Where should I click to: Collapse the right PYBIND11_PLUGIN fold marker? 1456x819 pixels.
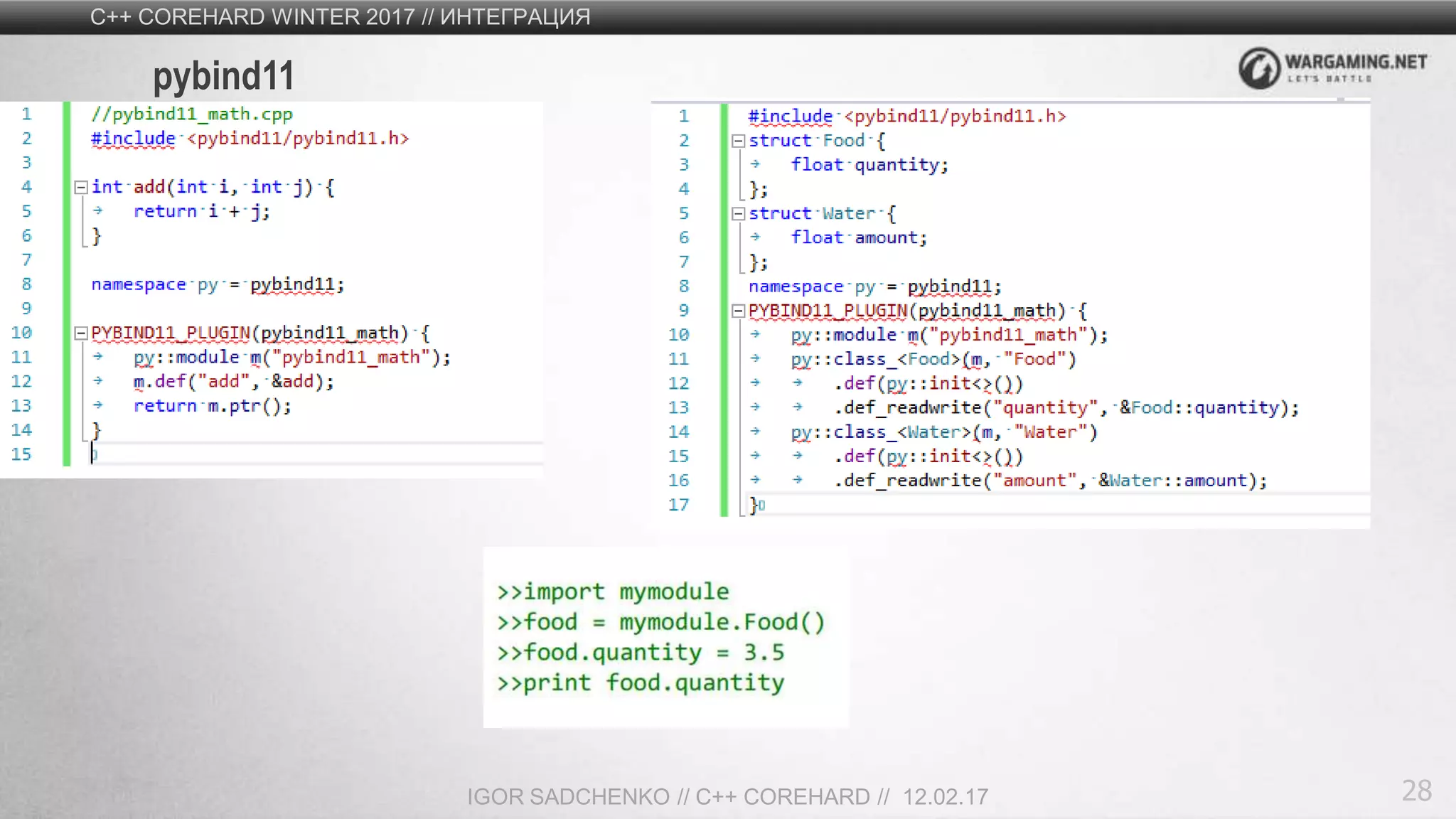pyautogui.click(x=738, y=311)
